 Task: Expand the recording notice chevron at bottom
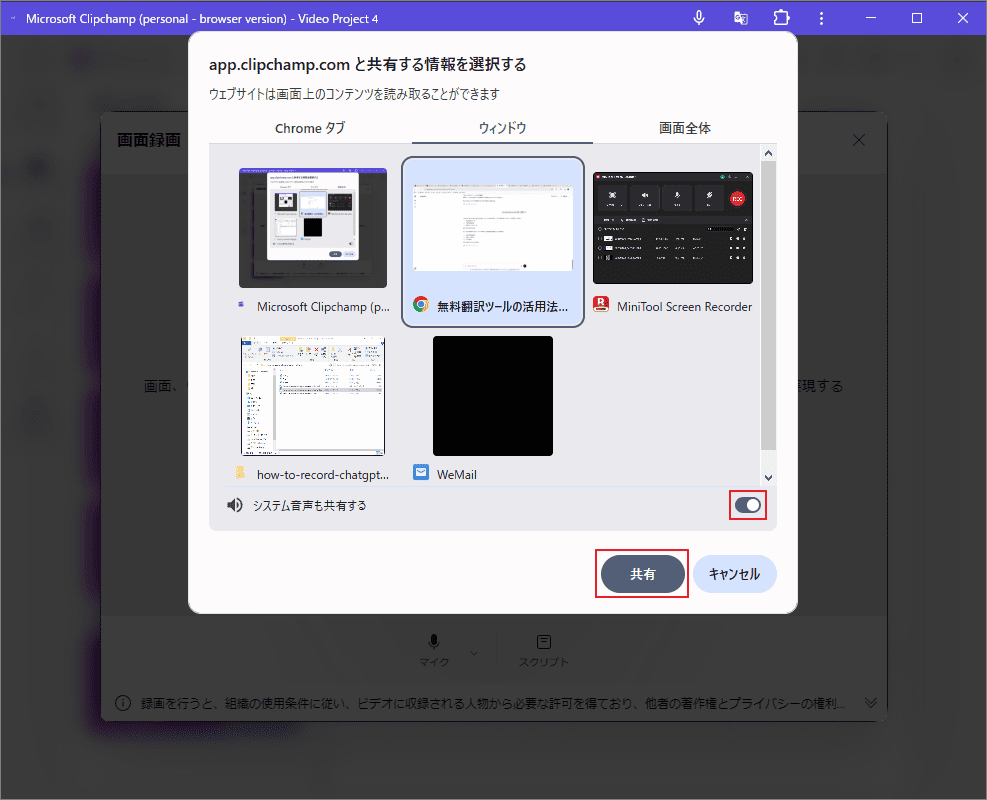pyautogui.click(x=871, y=702)
